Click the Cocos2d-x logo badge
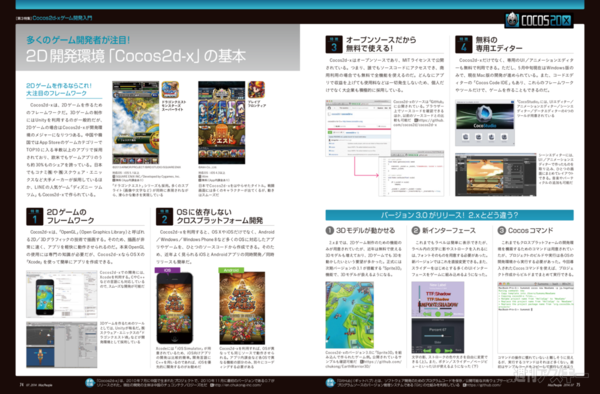The width and height of the screenshot is (600, 394). coord(539,20)
